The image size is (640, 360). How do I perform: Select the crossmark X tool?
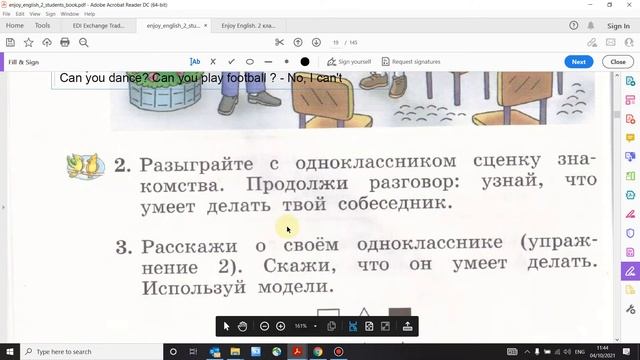pos(213,62)
